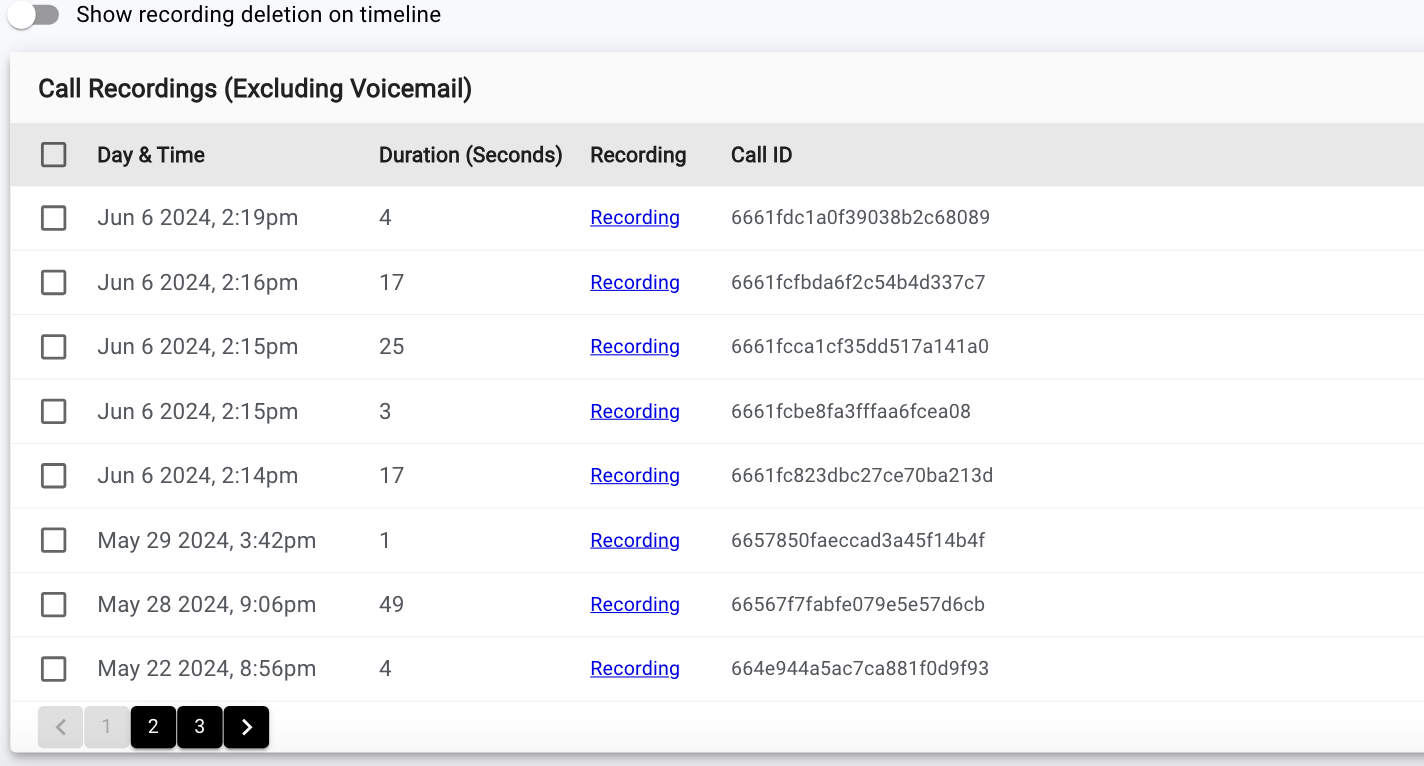Click the Call ID column header
Viewport: 1424px width, 766px height.
(762, 155)
